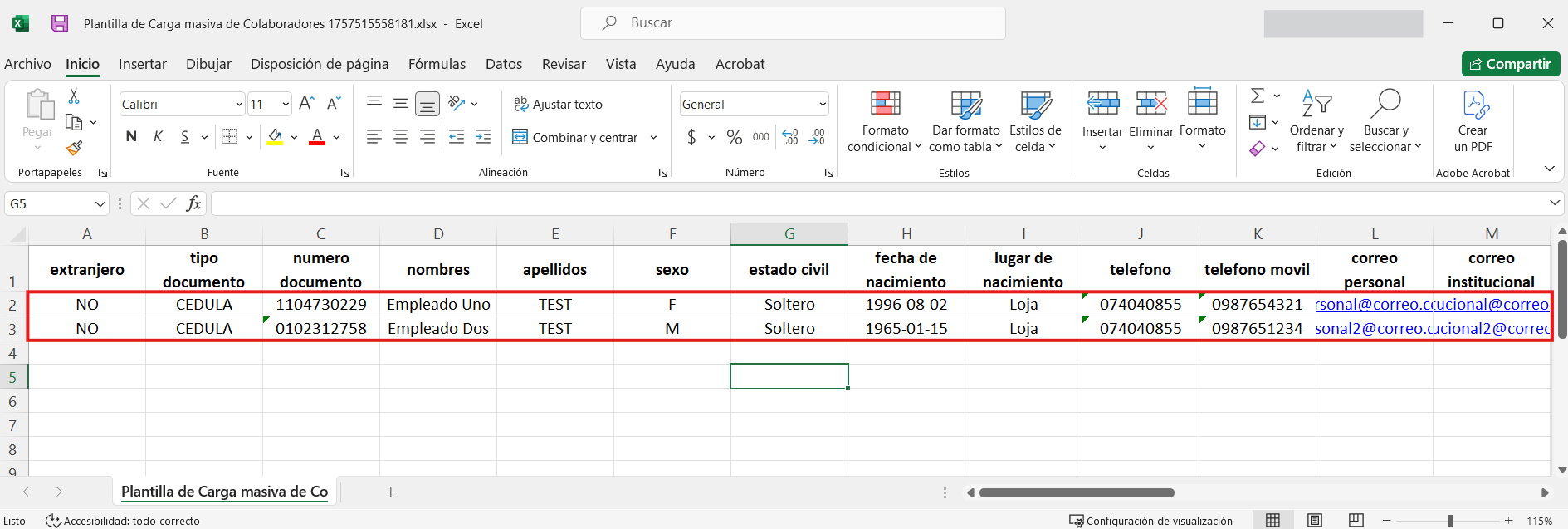The image size is (1568, 529).
Task: Click the text orientation icon
Action: click(457, 103)
